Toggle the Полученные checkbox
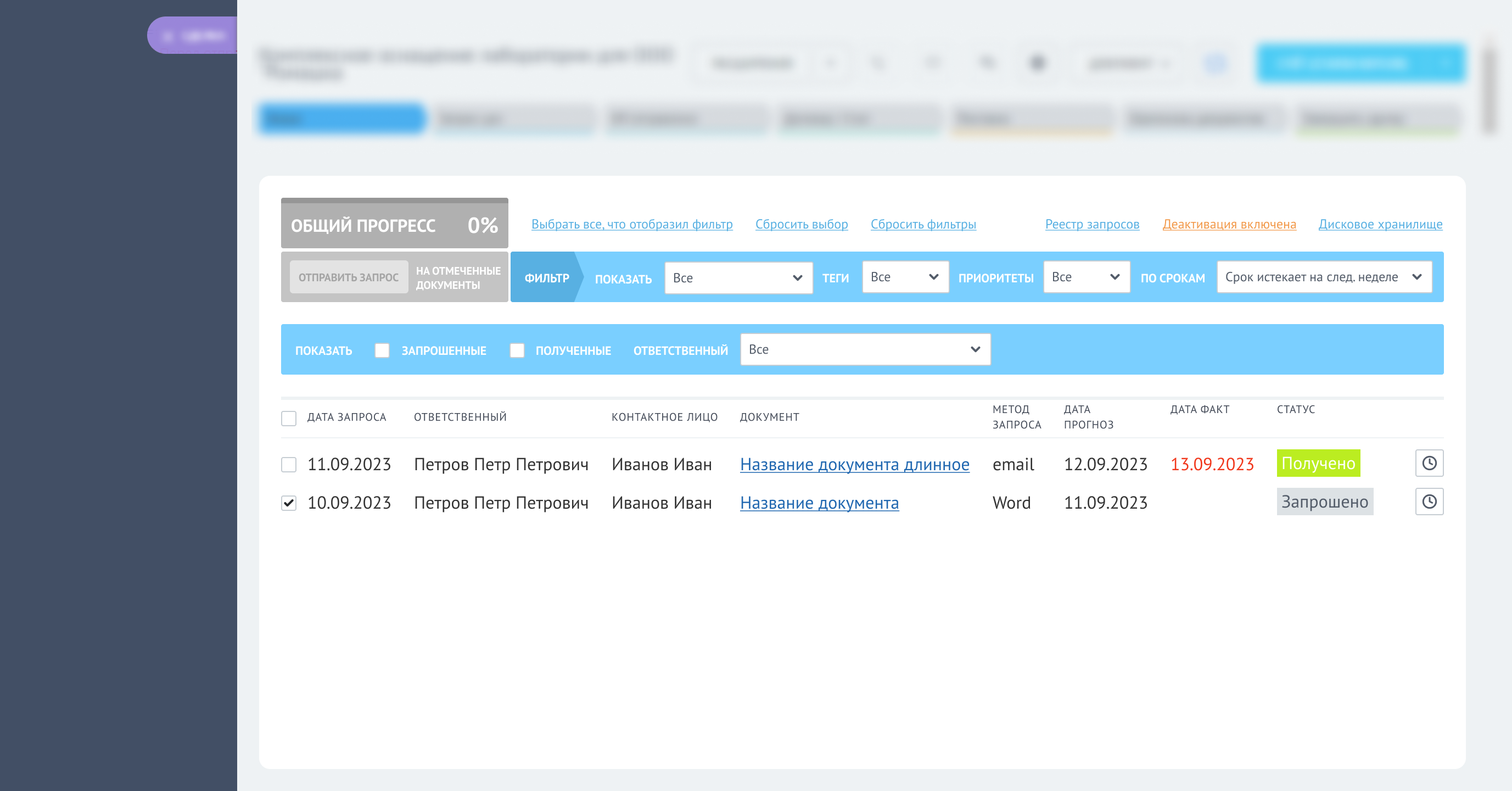Viewport: 1512px width, 791px height. [x=517, y=350]
